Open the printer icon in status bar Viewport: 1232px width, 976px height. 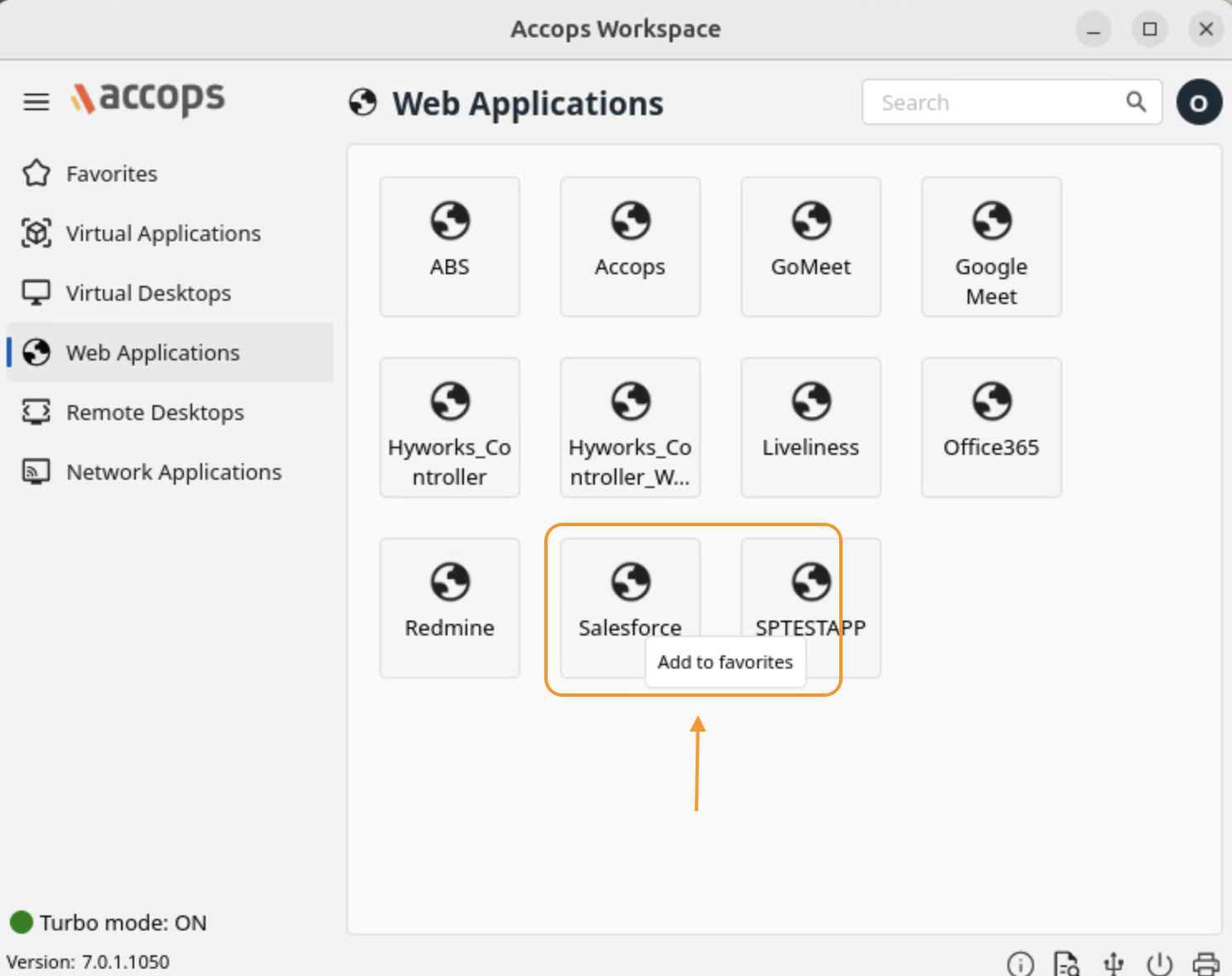(x=1205, y=964)
